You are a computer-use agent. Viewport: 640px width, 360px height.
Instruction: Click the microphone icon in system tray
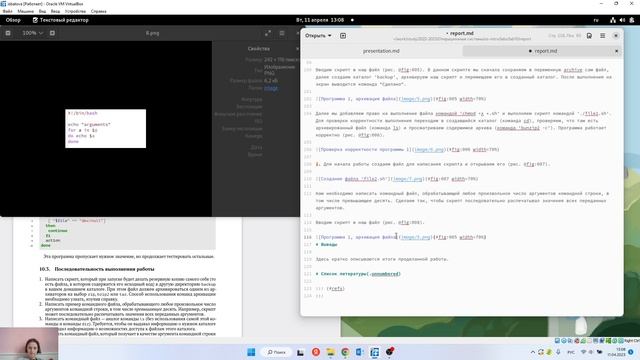coord(558,352)
